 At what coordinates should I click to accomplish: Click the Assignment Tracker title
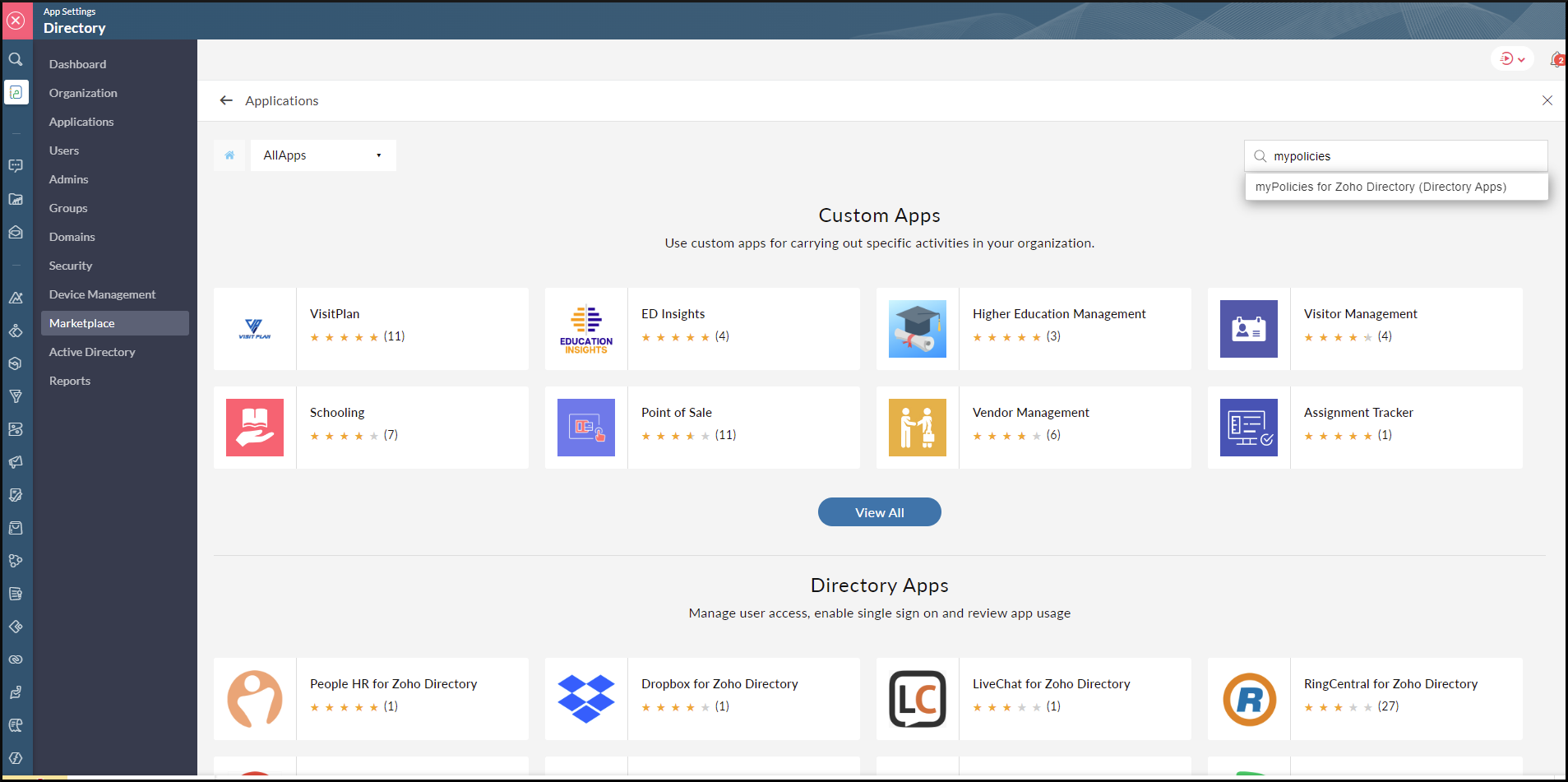coord(1358,413)
